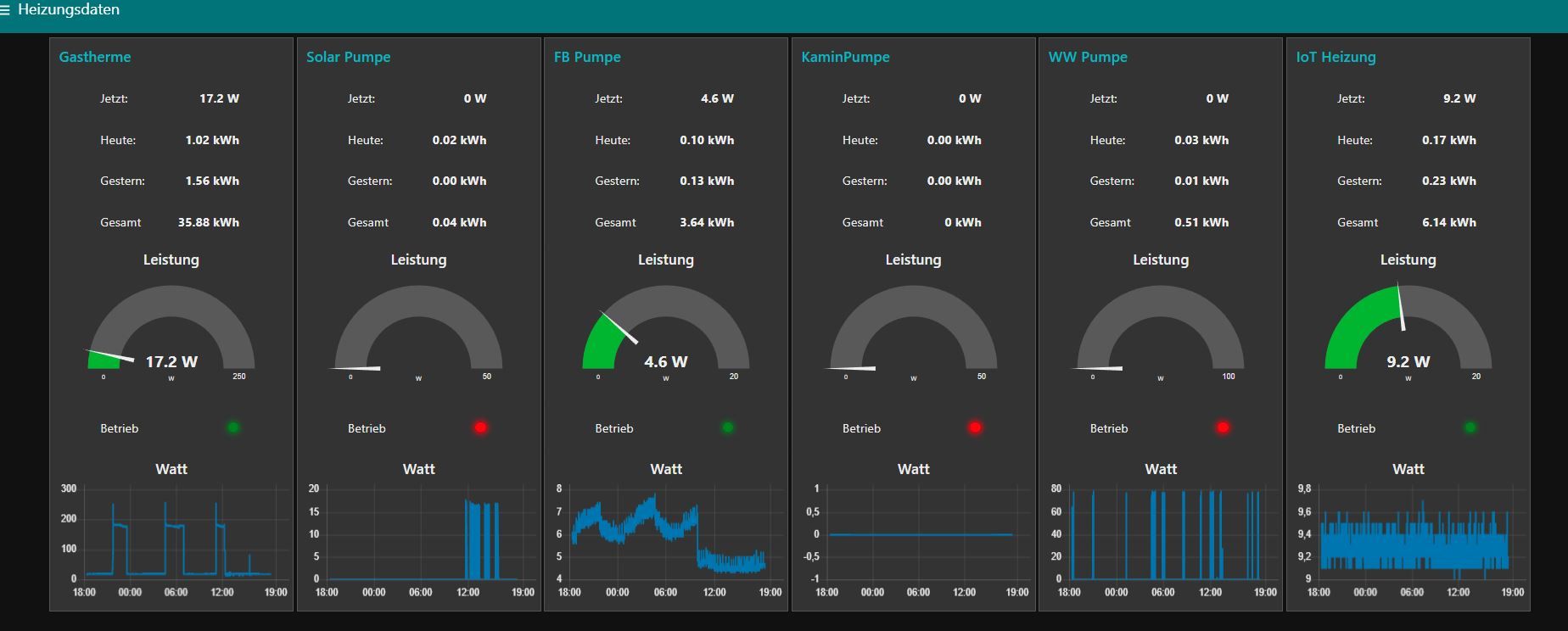Click IoT Heizung Gesamt value 6.14 kWh

tap(1449, 222)
